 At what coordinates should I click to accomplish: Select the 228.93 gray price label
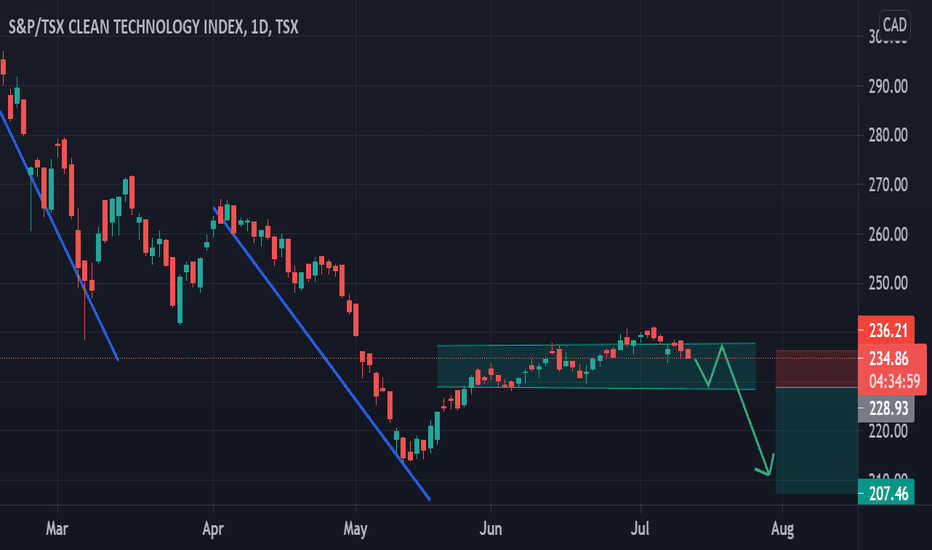(886, 408)
